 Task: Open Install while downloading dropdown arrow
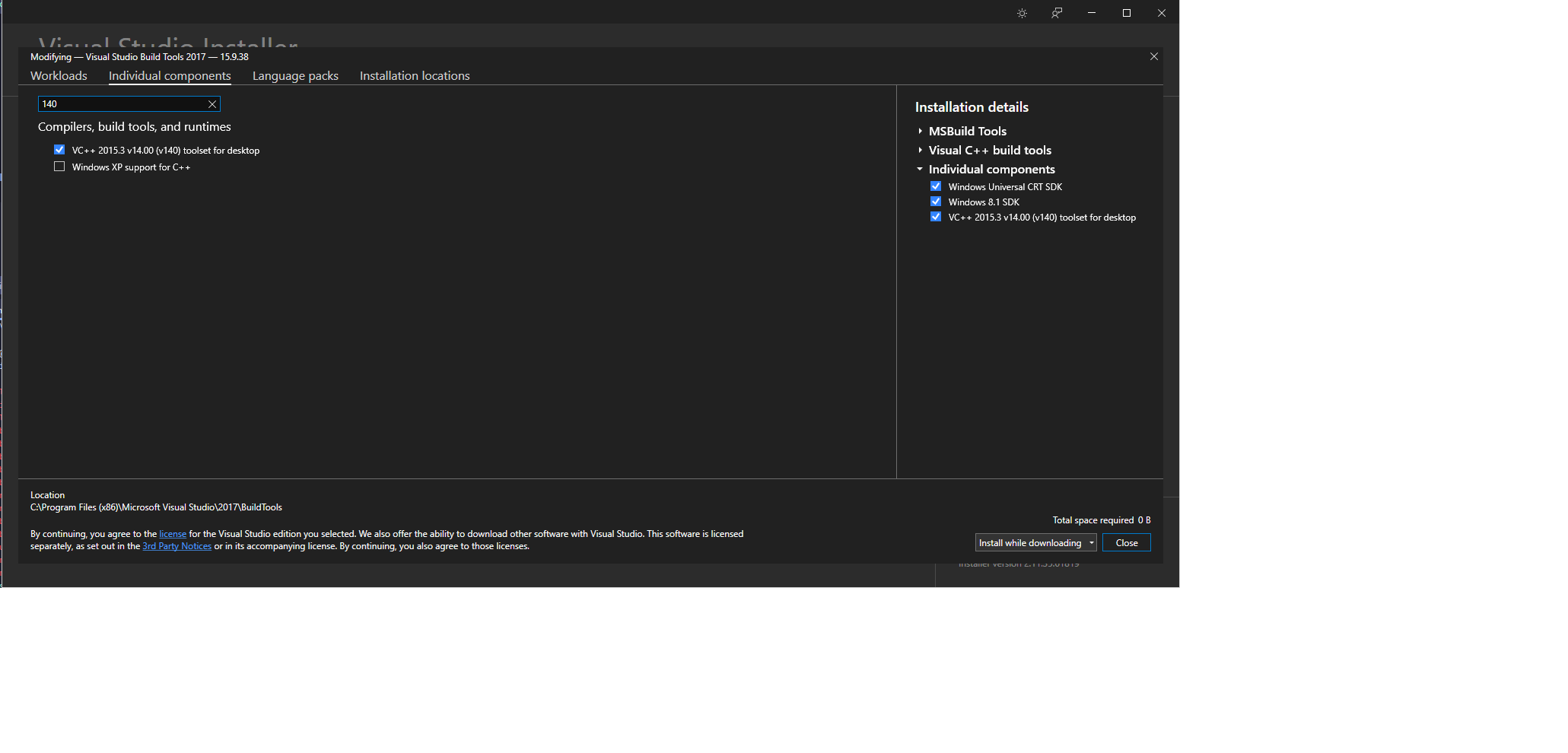(1091, 542)
